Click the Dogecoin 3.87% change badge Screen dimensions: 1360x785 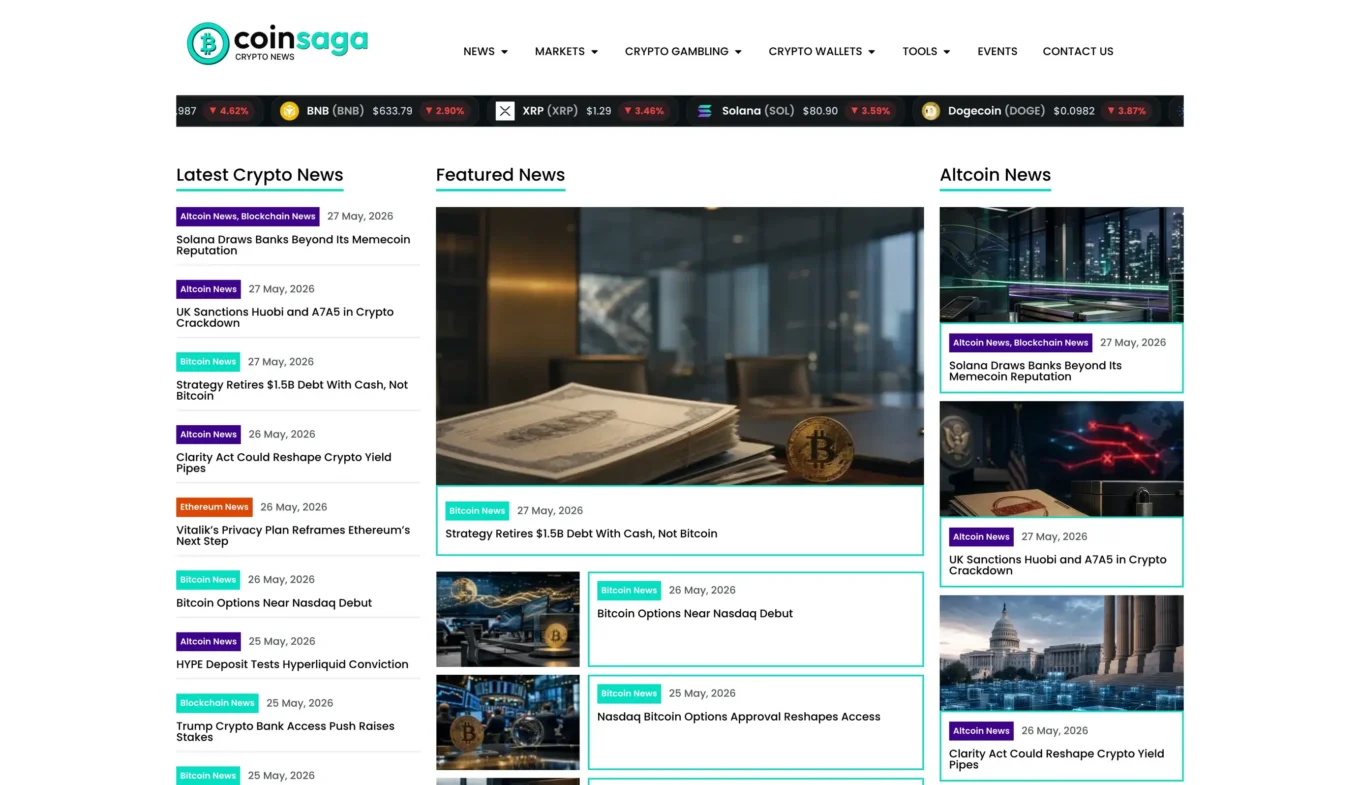click(x=1127, y=111)
